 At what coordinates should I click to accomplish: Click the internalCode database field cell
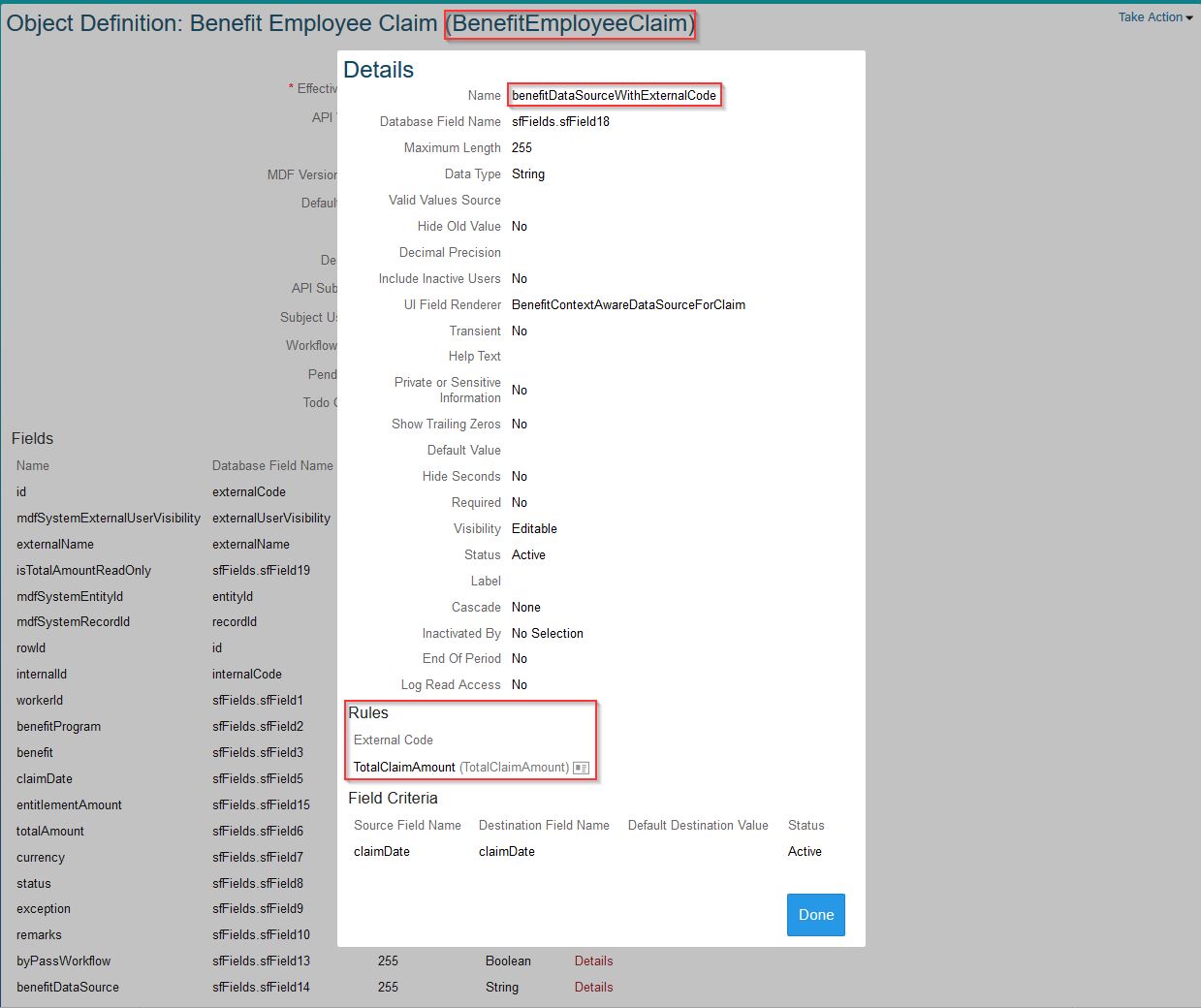click(x=247, y=674)
